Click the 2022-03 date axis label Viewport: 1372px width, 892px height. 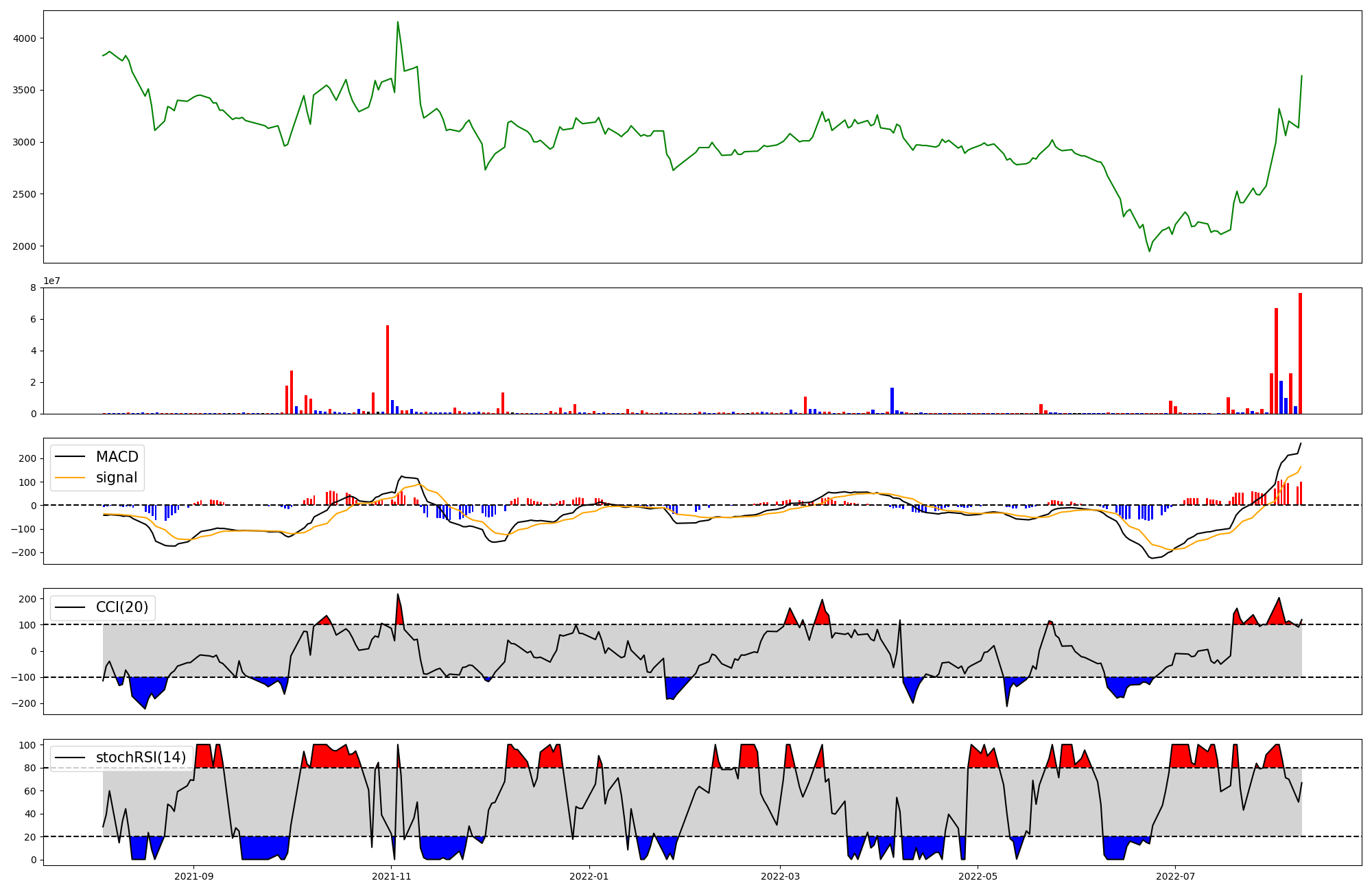(x=780, y=876)
